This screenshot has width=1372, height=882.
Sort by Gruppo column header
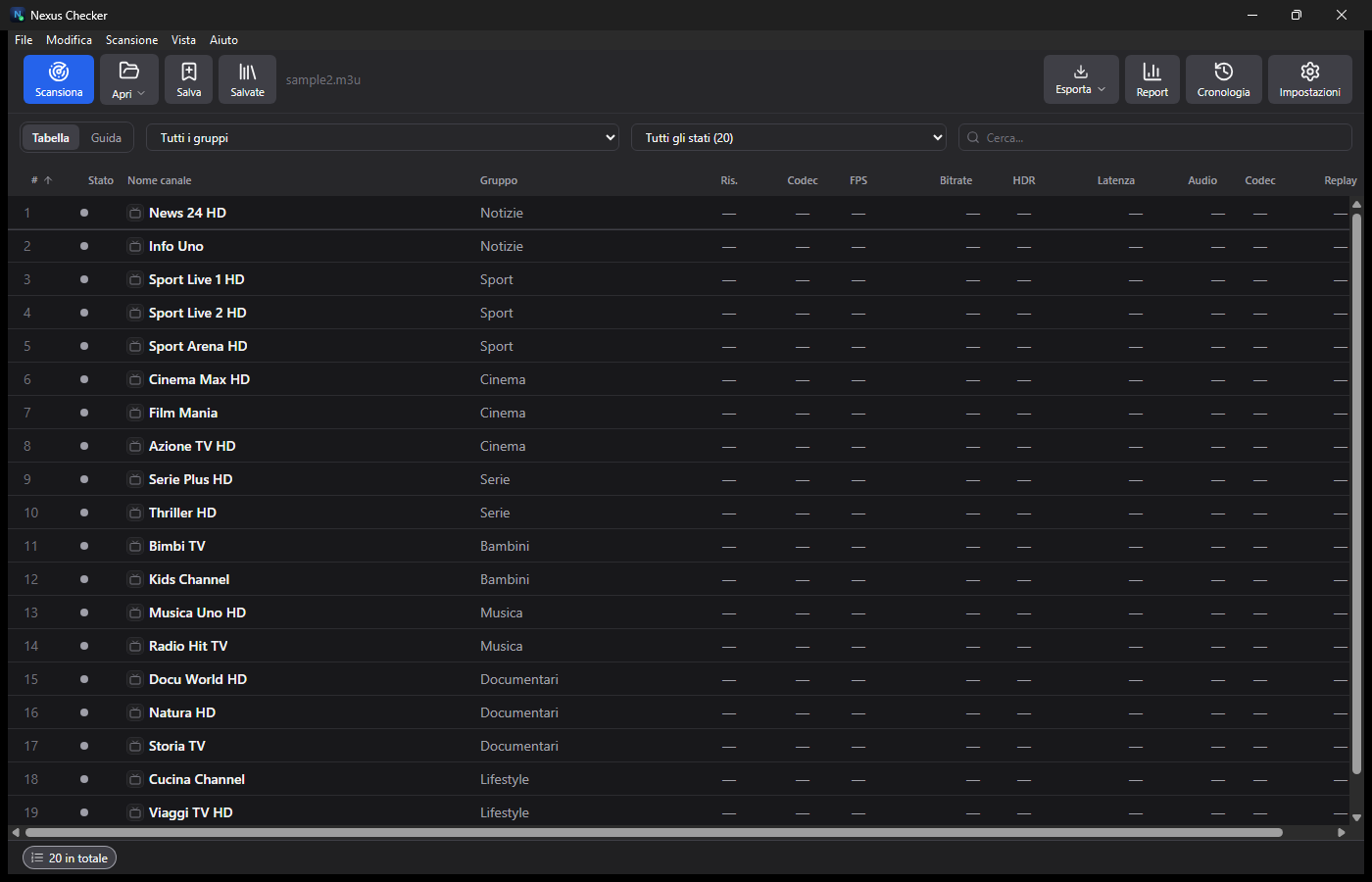499,180
